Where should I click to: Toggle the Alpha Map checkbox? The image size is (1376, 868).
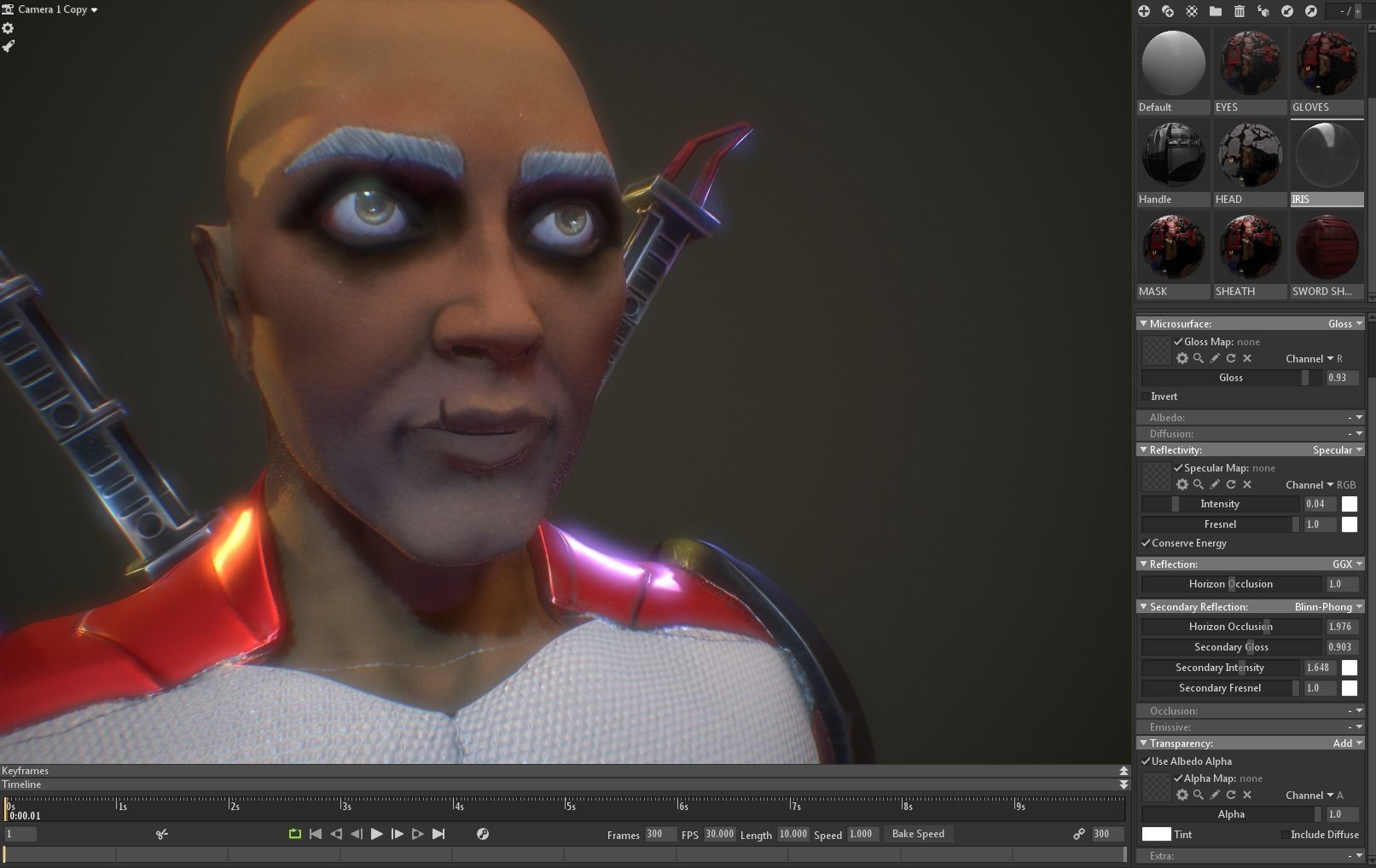[1178, 778]
